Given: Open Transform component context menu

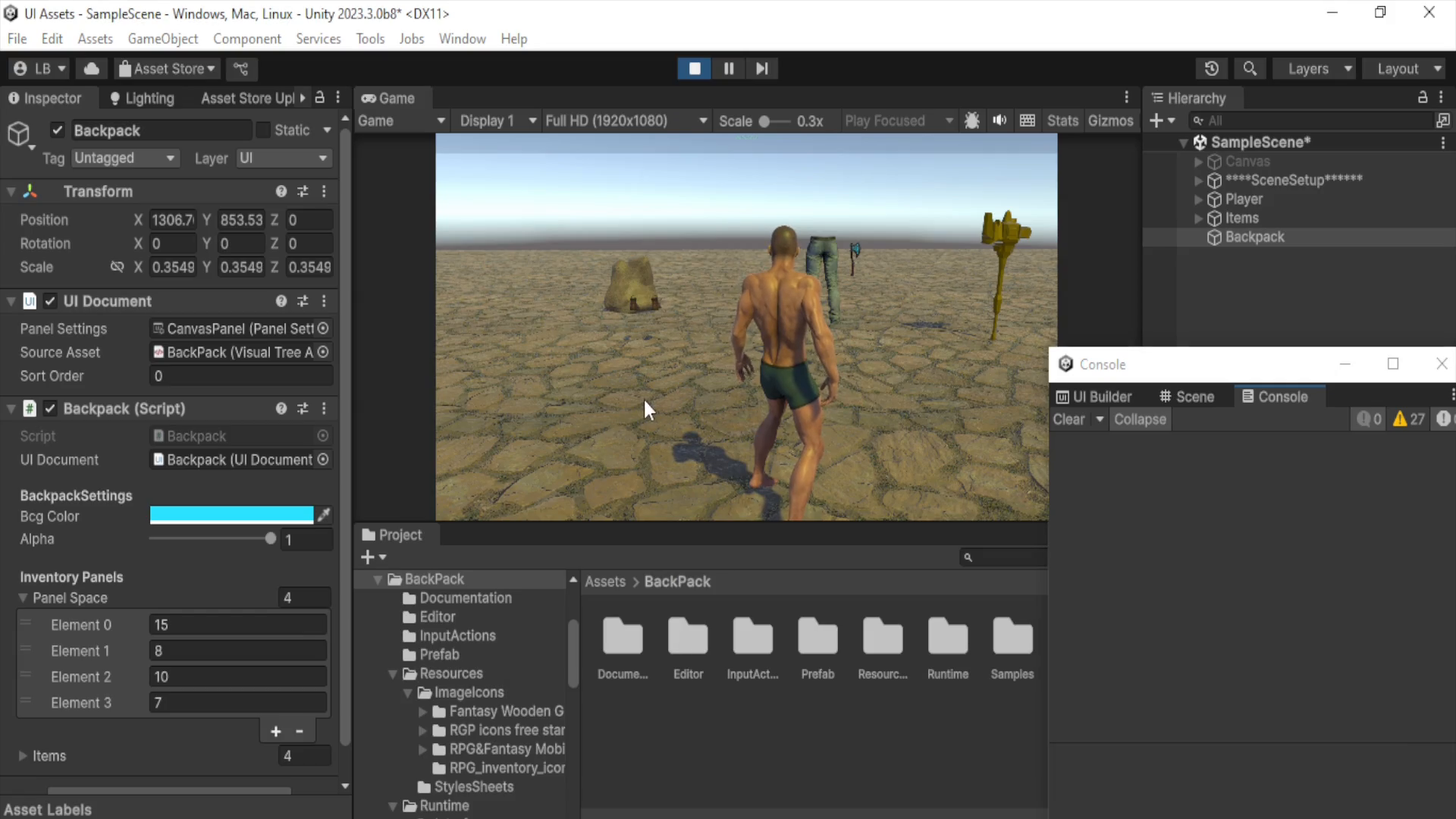Looking at the screenshot, I should [324, 191].
